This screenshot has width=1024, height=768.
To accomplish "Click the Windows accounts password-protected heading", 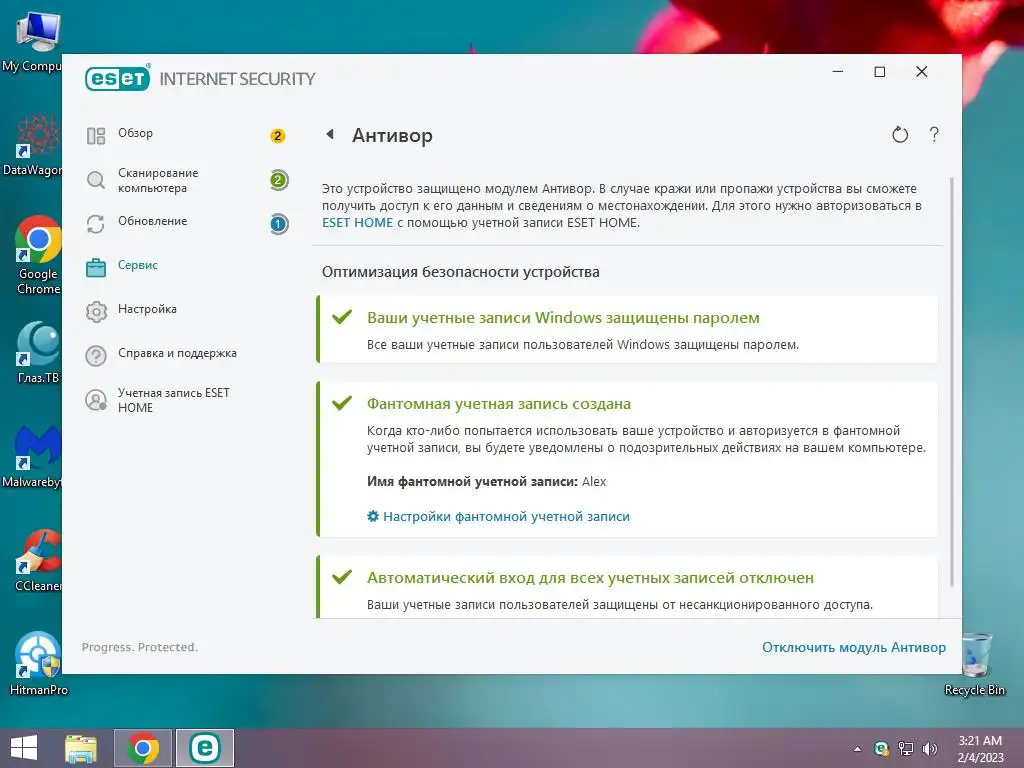I will click(563, 318).
